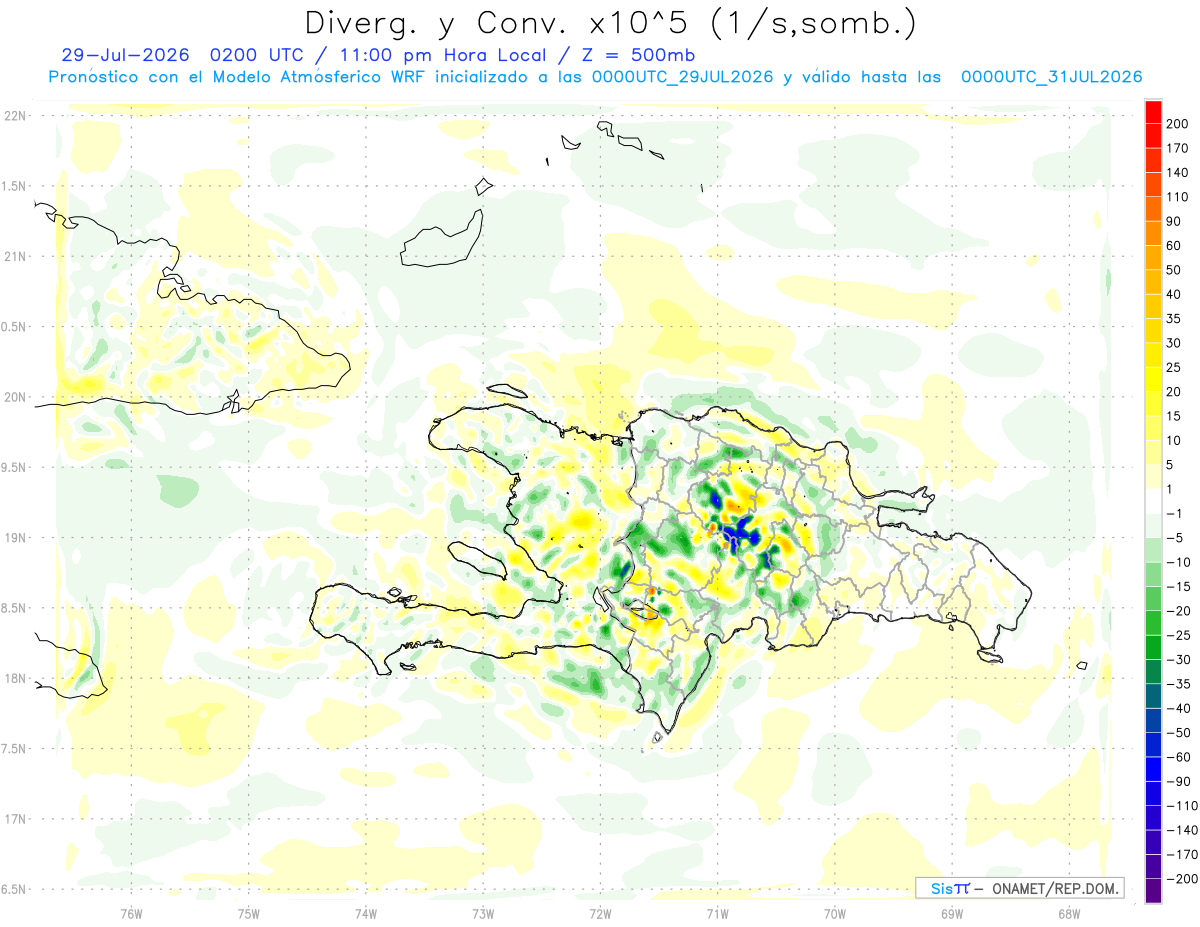Screen dimensions: 1200x927
Task: Click the positive '35' legend value
Action: [x=1175, y=319]
